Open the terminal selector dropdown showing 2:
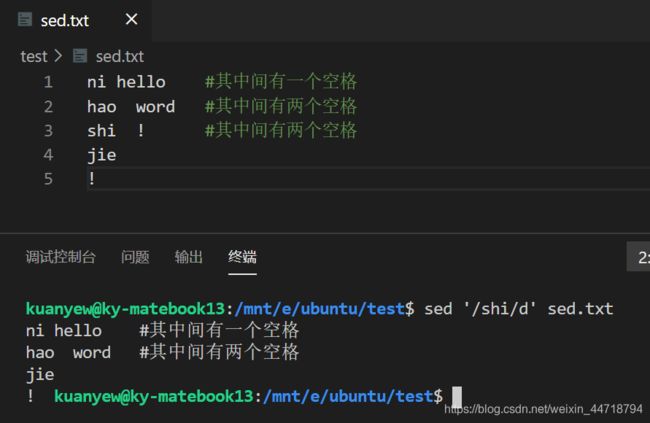Image resolution: width=650 pixels, height=423 pixels. pyautogui.click(x=638, y=257)
